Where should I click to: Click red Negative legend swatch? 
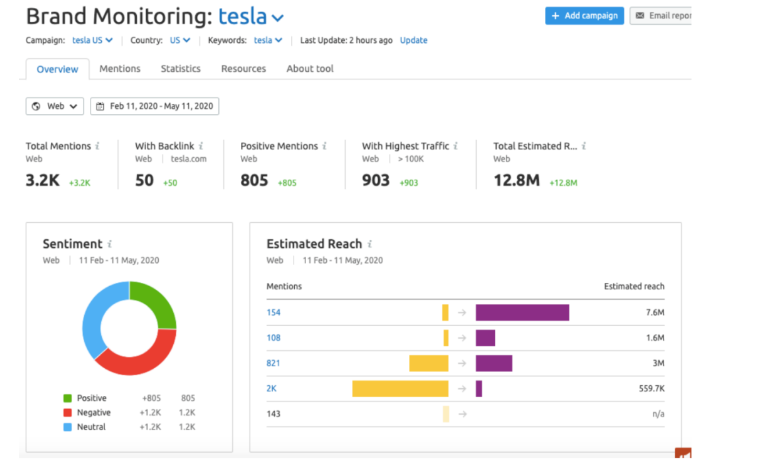point(68,413)
